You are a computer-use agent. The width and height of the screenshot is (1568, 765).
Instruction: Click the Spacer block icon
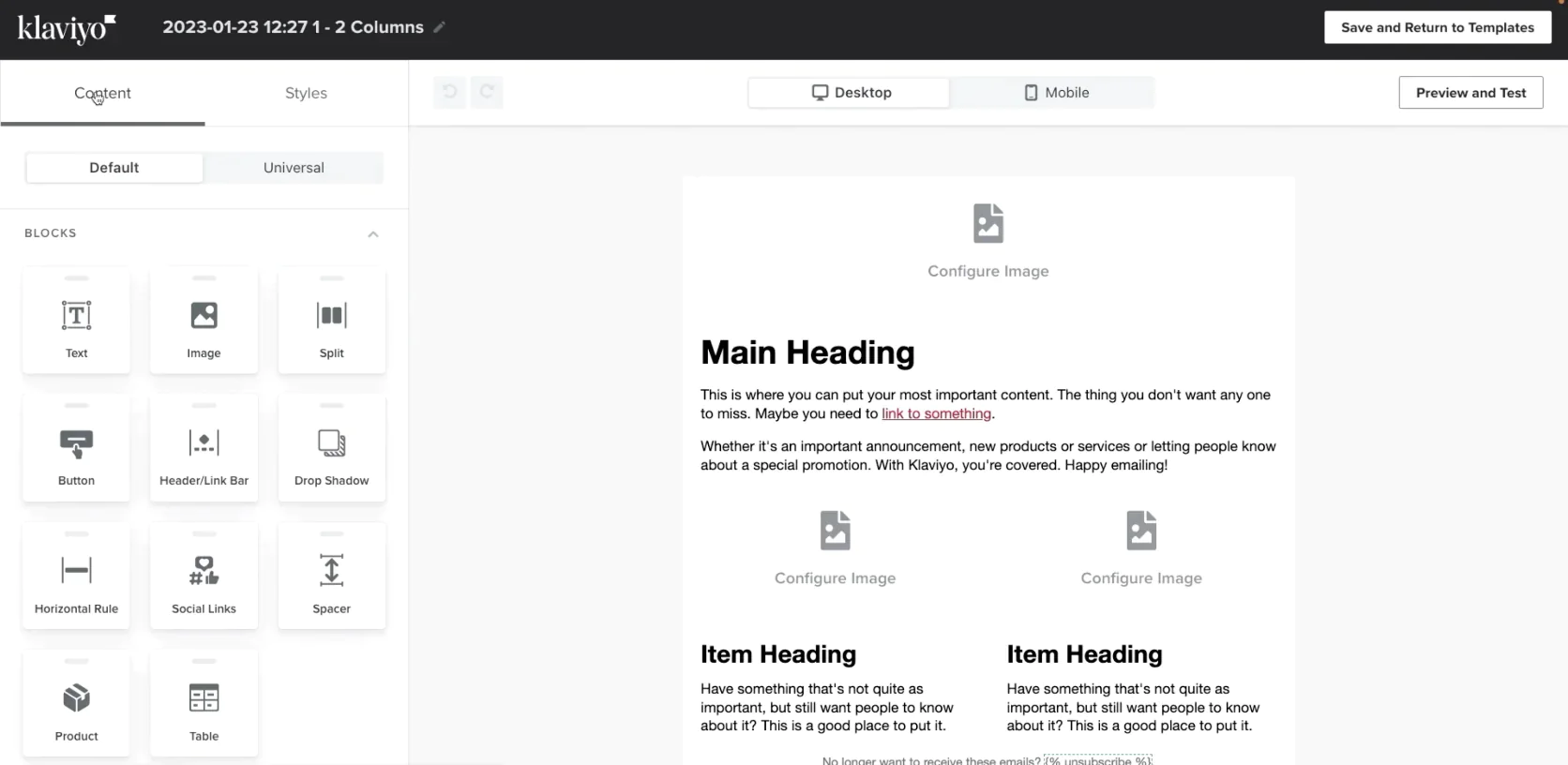331,571
